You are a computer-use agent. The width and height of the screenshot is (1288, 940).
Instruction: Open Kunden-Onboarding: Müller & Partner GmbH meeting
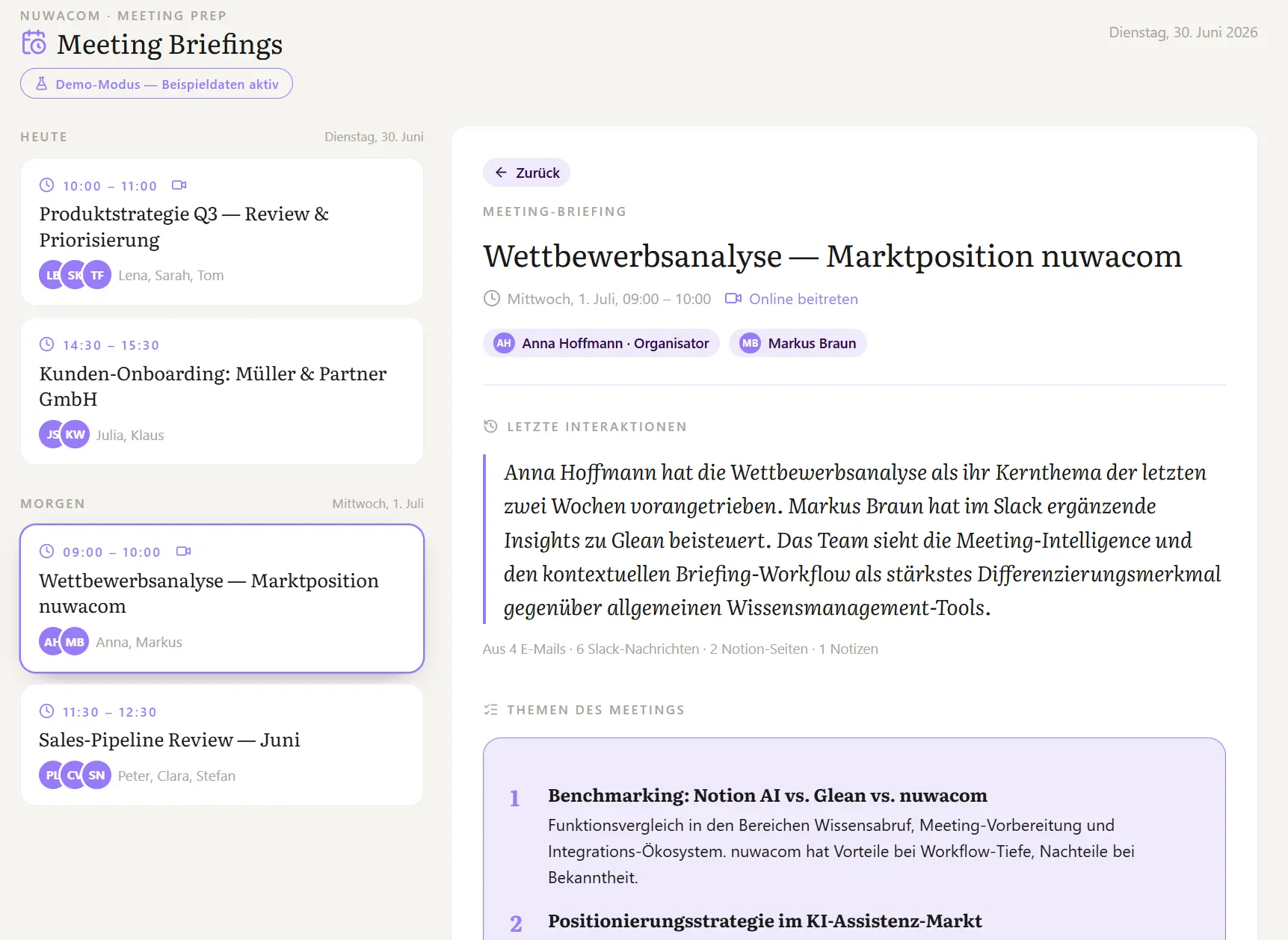[x=222, y=392]
